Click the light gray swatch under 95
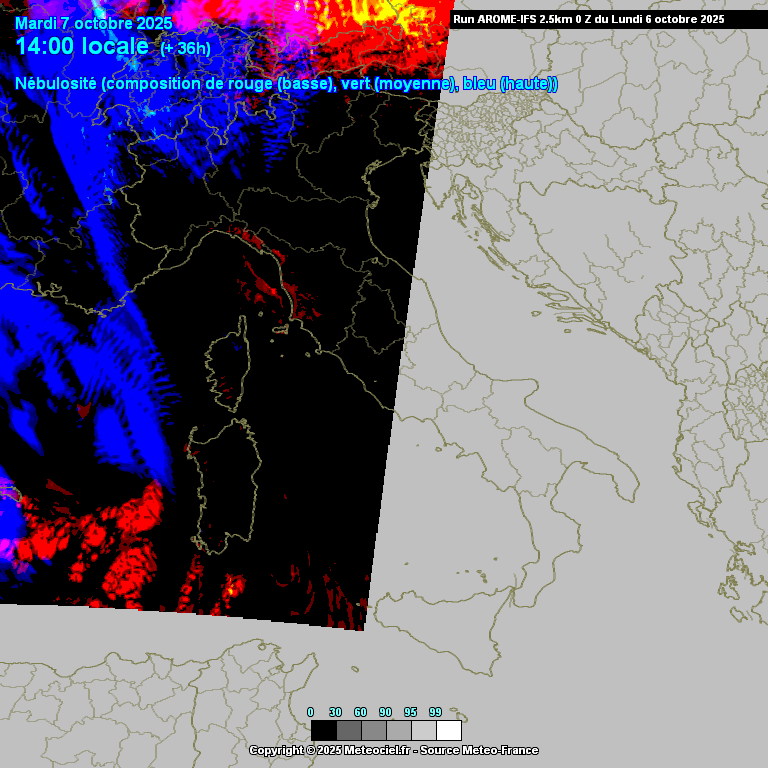This screenshot has width=768, height=768. tap(423, 730)
